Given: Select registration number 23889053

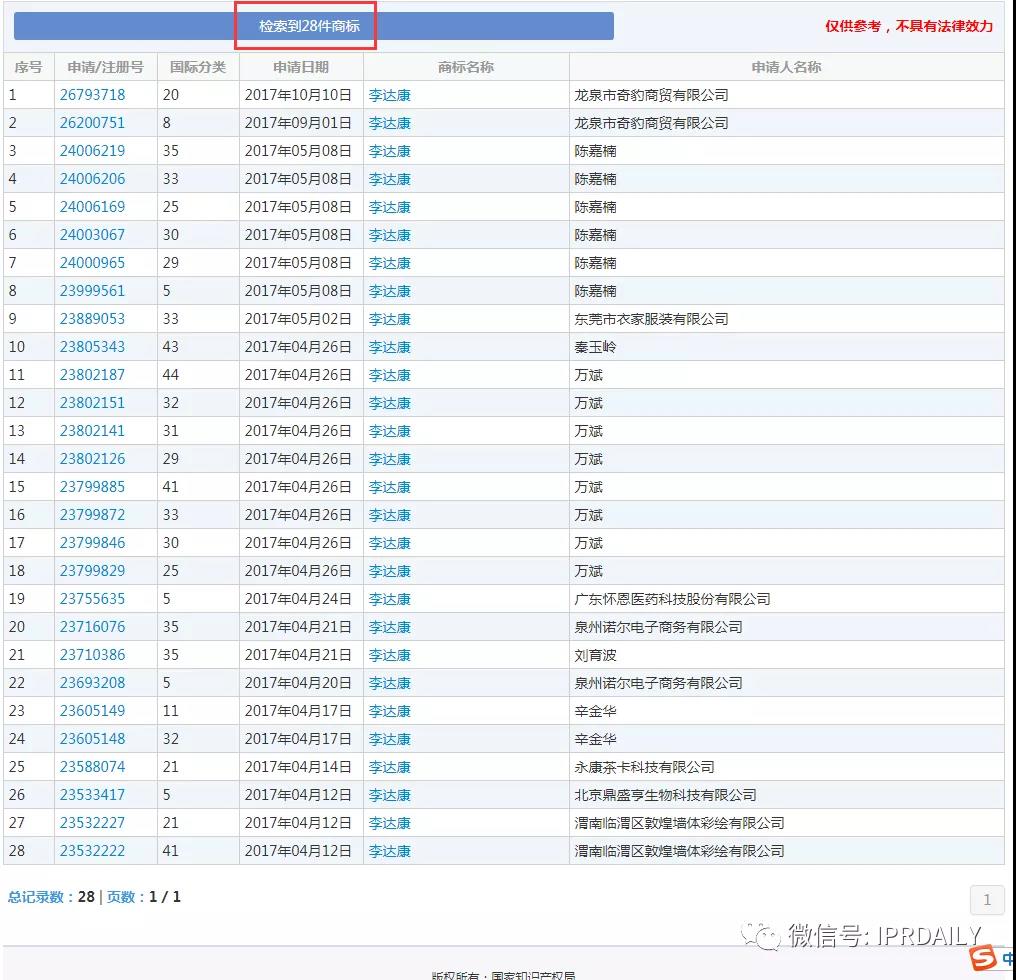Looking at the screenshot, I should click(92, 319).
